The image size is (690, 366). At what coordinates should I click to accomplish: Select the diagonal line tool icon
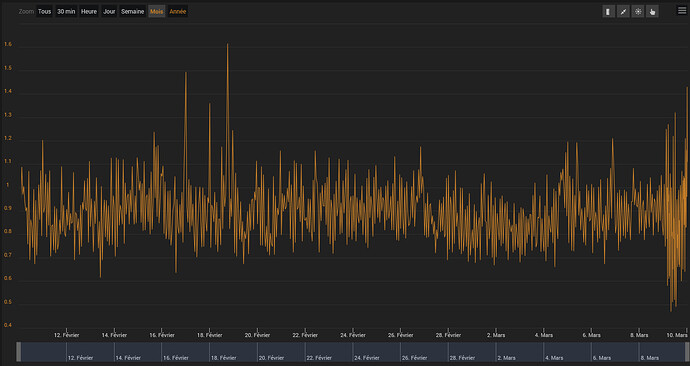[623, 12]
